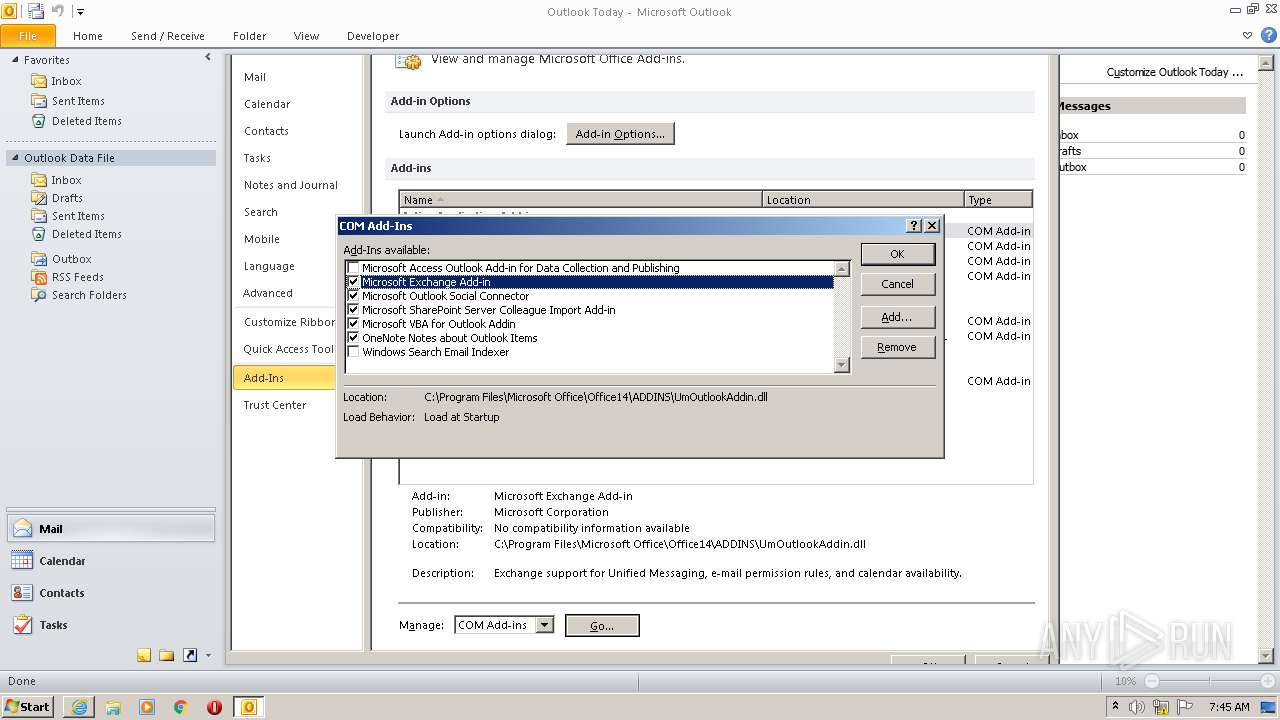The height and width of the screenshot is (720, 1280).
Task: Enable Windows Search Email Indexer checkbox
Action: [x=353, y=352]
